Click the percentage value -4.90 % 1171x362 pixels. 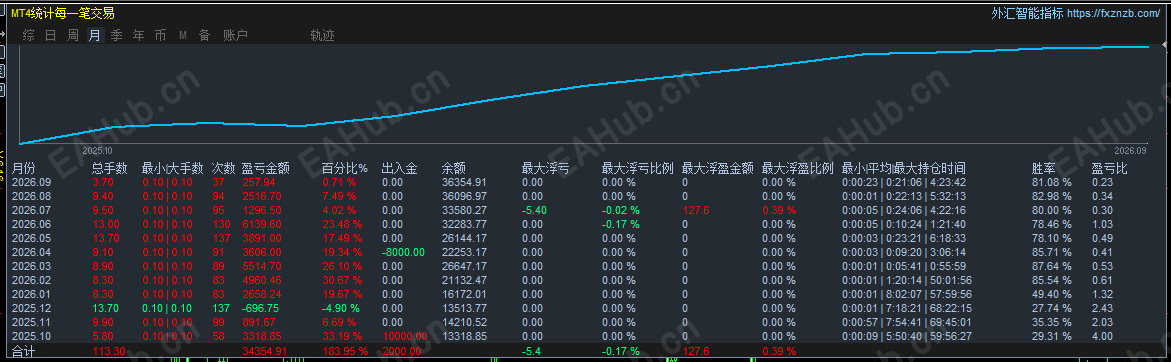pyautogui.click(x=341, y=308)
